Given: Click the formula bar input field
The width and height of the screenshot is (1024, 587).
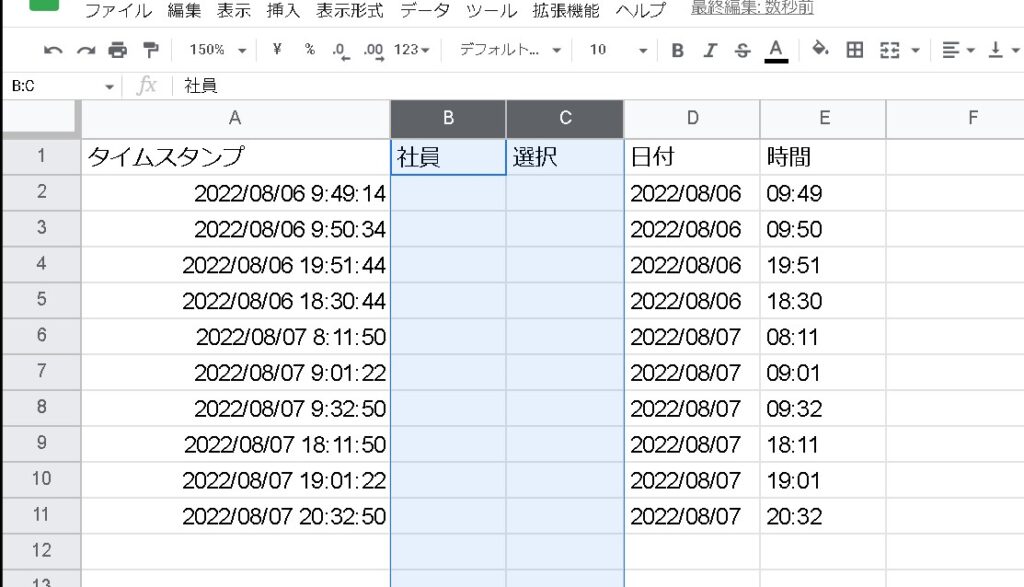Looking at the screenshot, I should [x=600, y=86].
